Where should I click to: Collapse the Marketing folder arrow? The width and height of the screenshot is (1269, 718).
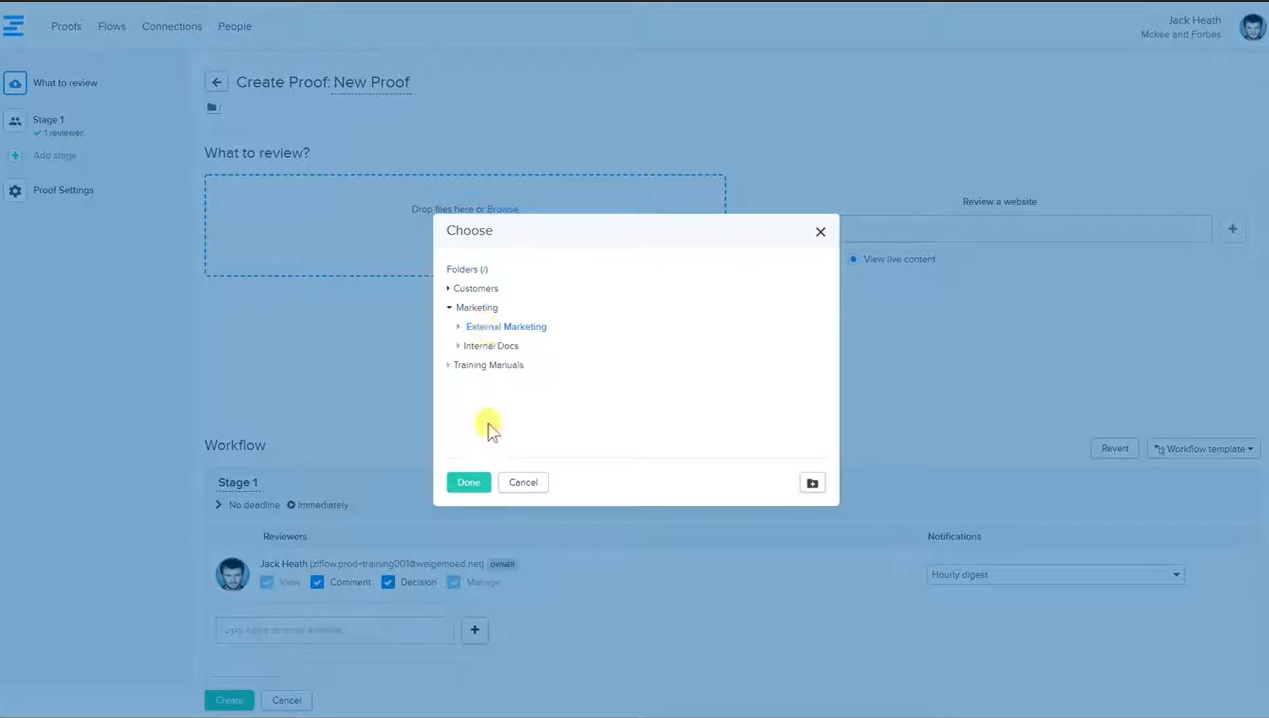449,307
